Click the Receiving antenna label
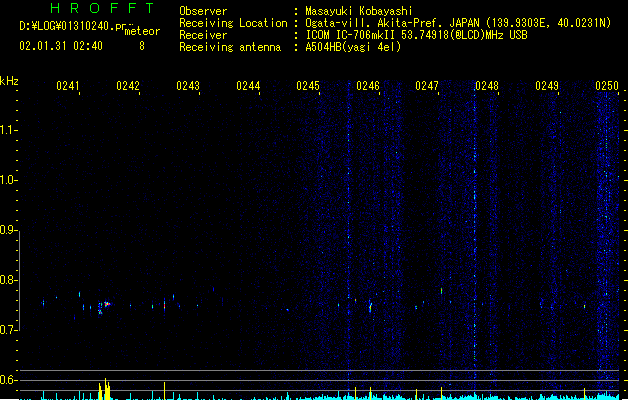Image resolution: width=629 pixels, height=400 pixels. (230, 47)
